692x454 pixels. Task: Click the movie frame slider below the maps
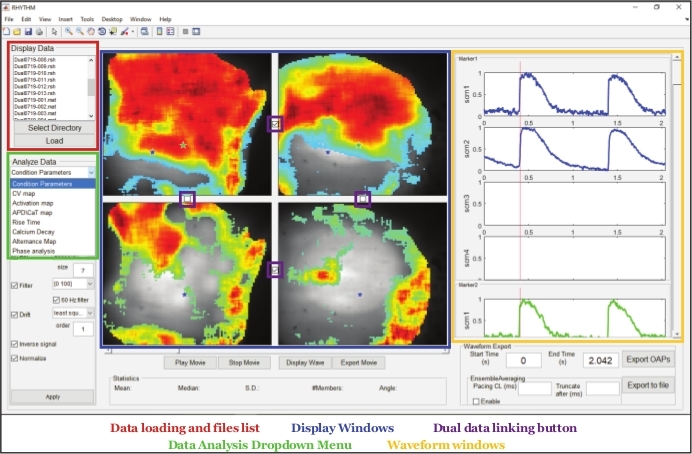click(x=275, y=352)
